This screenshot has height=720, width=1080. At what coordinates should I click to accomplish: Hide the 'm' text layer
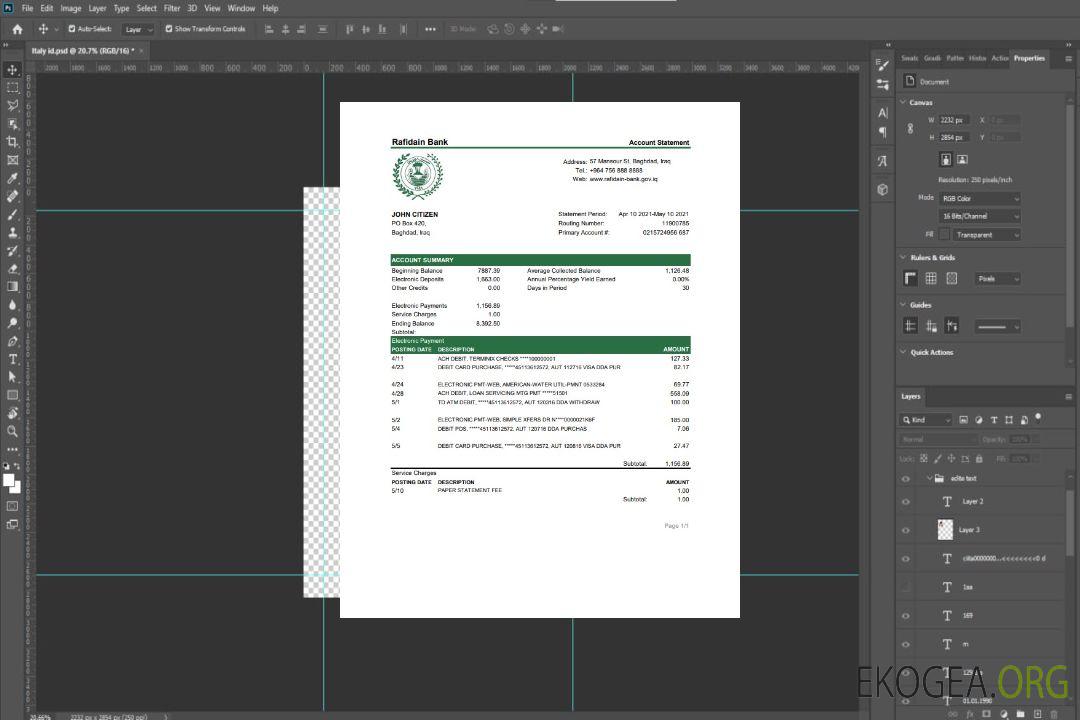point(906,644)
